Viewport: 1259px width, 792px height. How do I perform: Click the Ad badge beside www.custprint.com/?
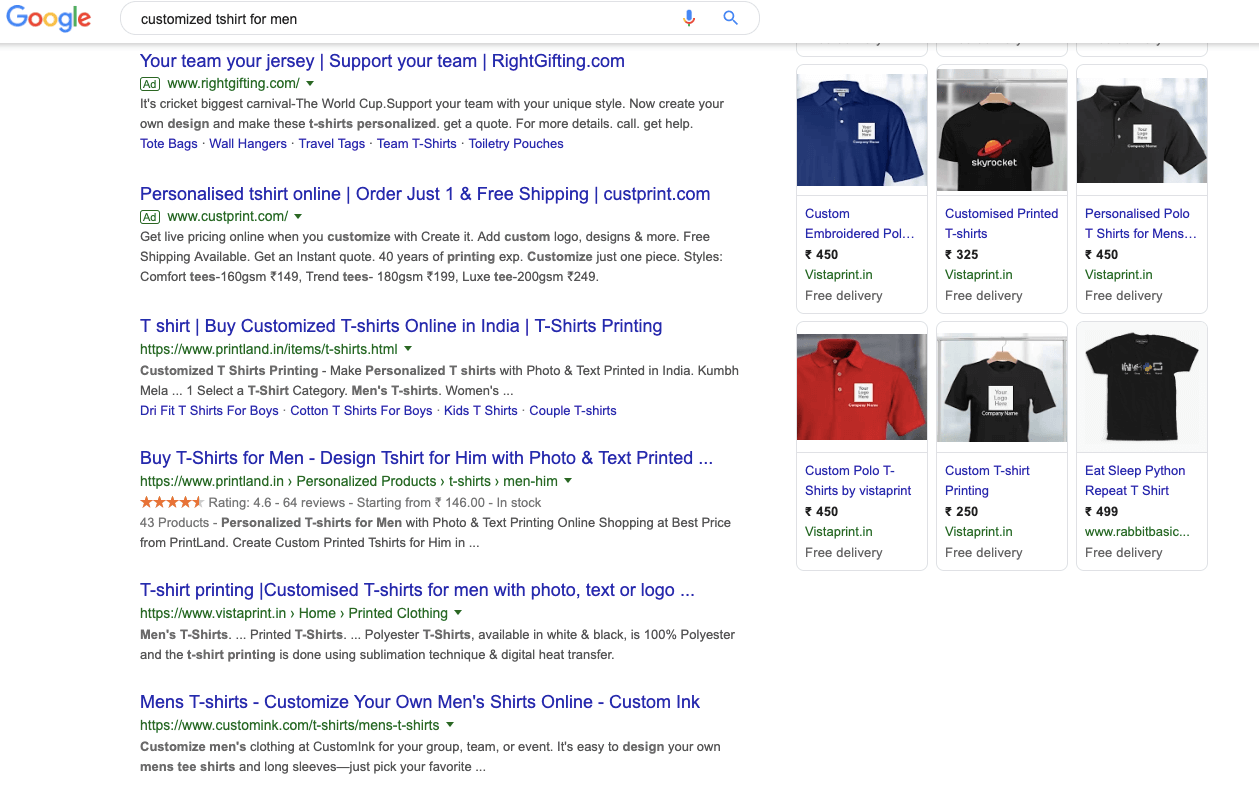coord(150,217)
